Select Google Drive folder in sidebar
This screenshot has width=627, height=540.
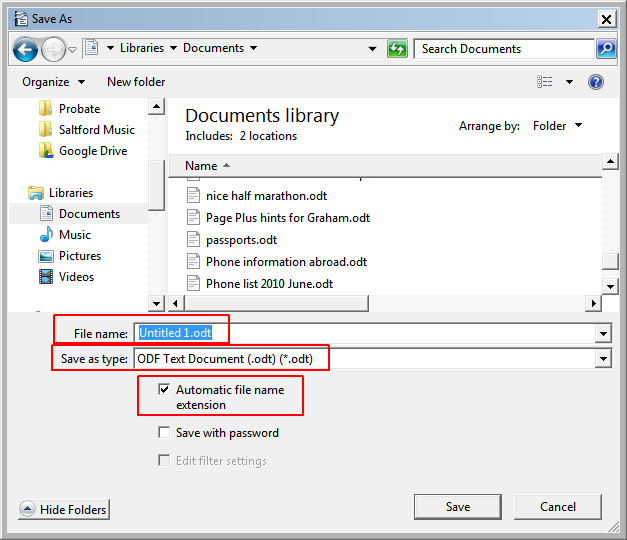(x=92, y=151)
